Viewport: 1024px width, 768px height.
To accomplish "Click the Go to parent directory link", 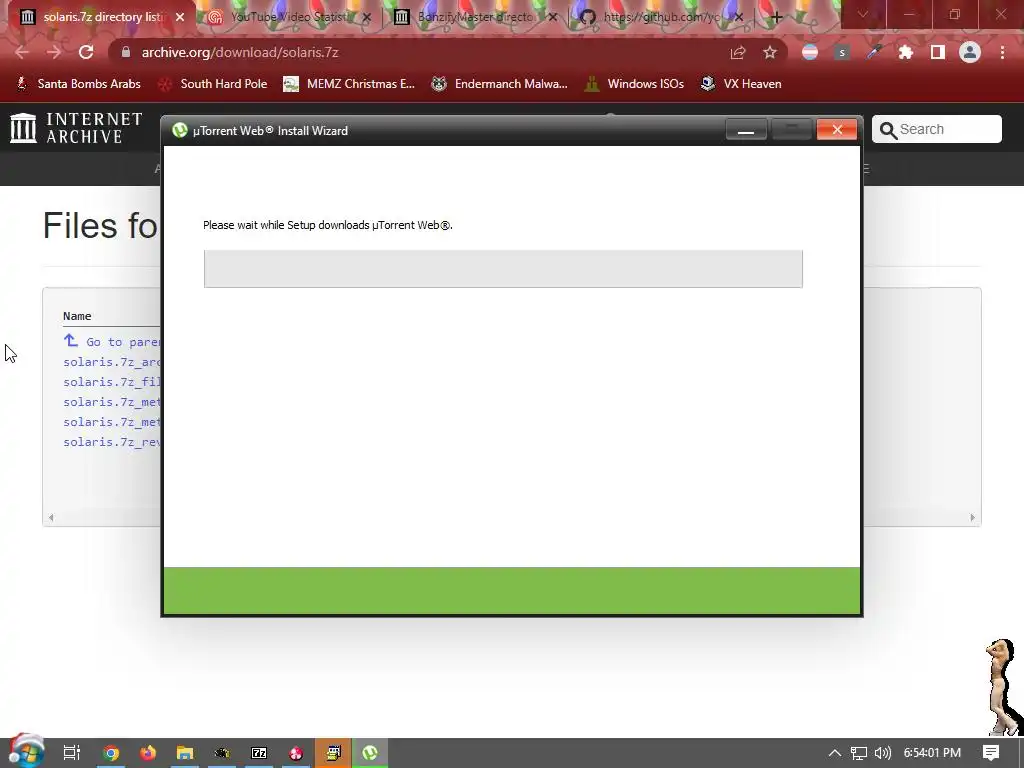I will [x=112, y=342].
